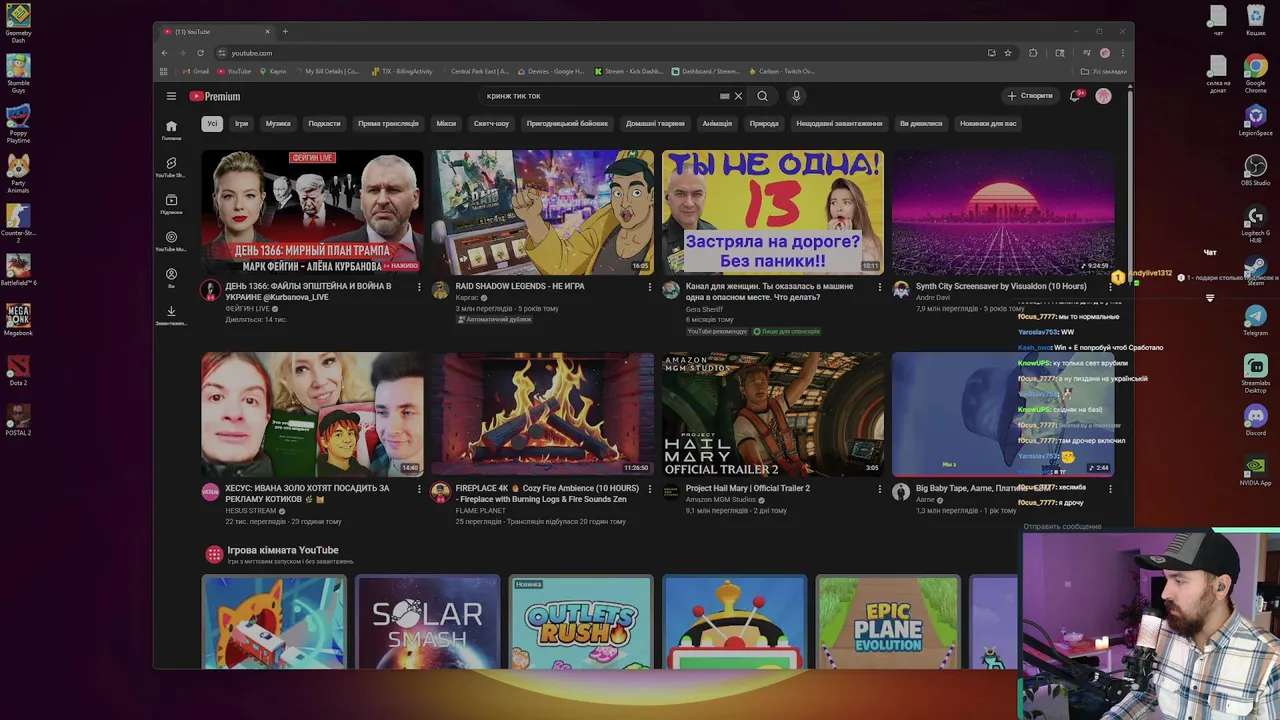This screenshot has height=720, width=1280.
Task: Open Downloads in YouTube sidebar
Action: [171, 315]
